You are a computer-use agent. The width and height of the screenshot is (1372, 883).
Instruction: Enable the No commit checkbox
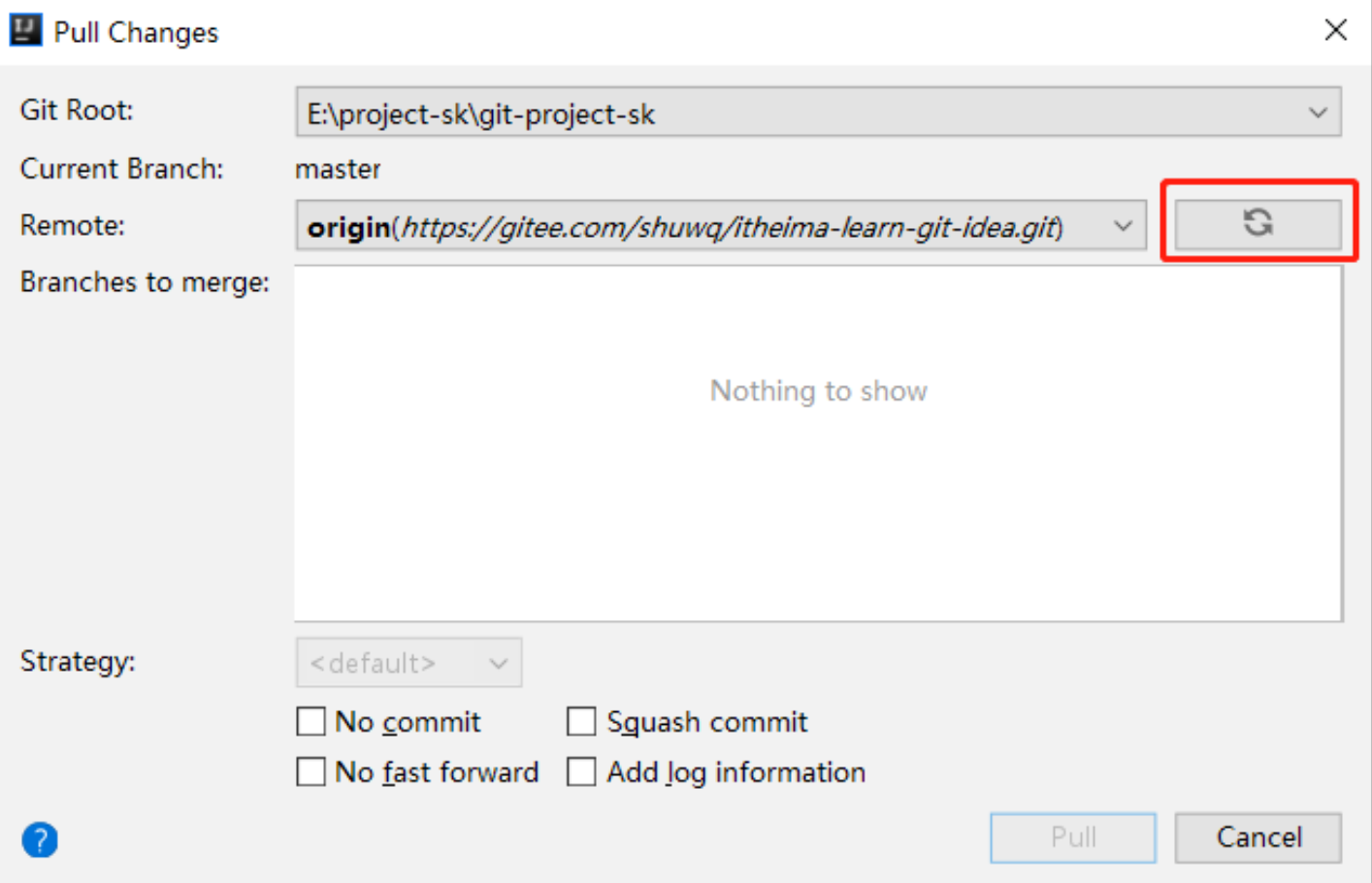click(311, 722)
